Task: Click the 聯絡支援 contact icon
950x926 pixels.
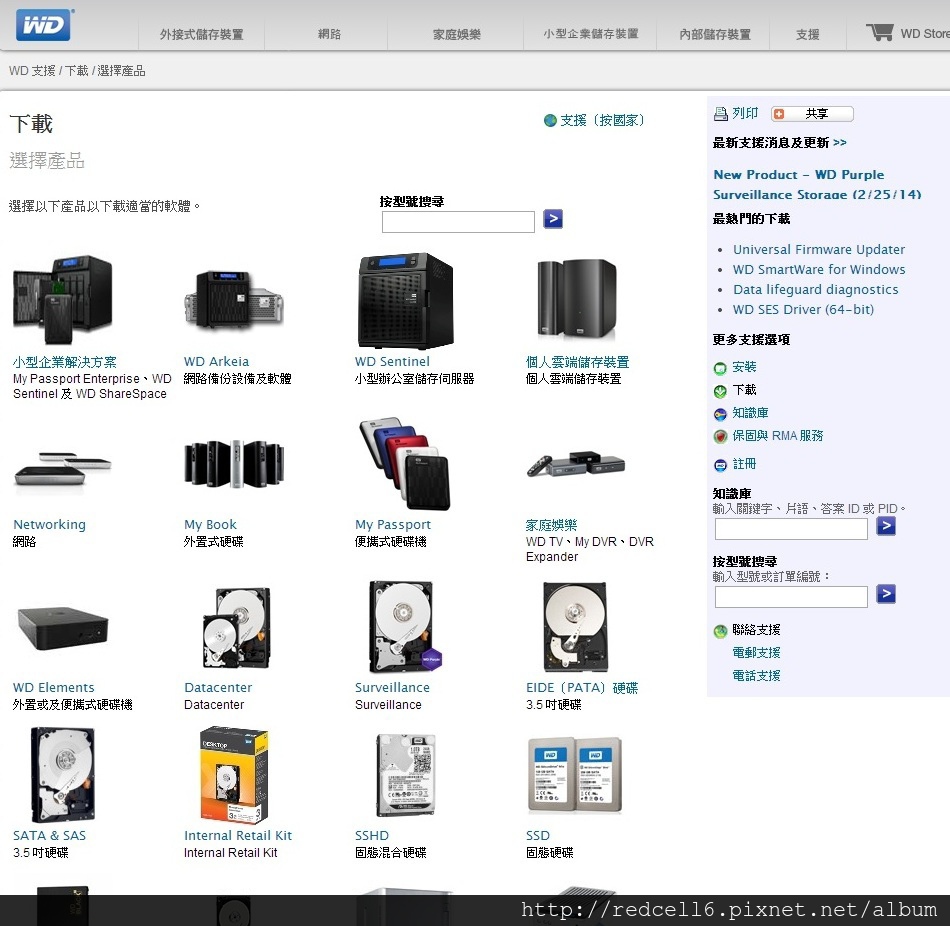Action: tap(720, 631)
